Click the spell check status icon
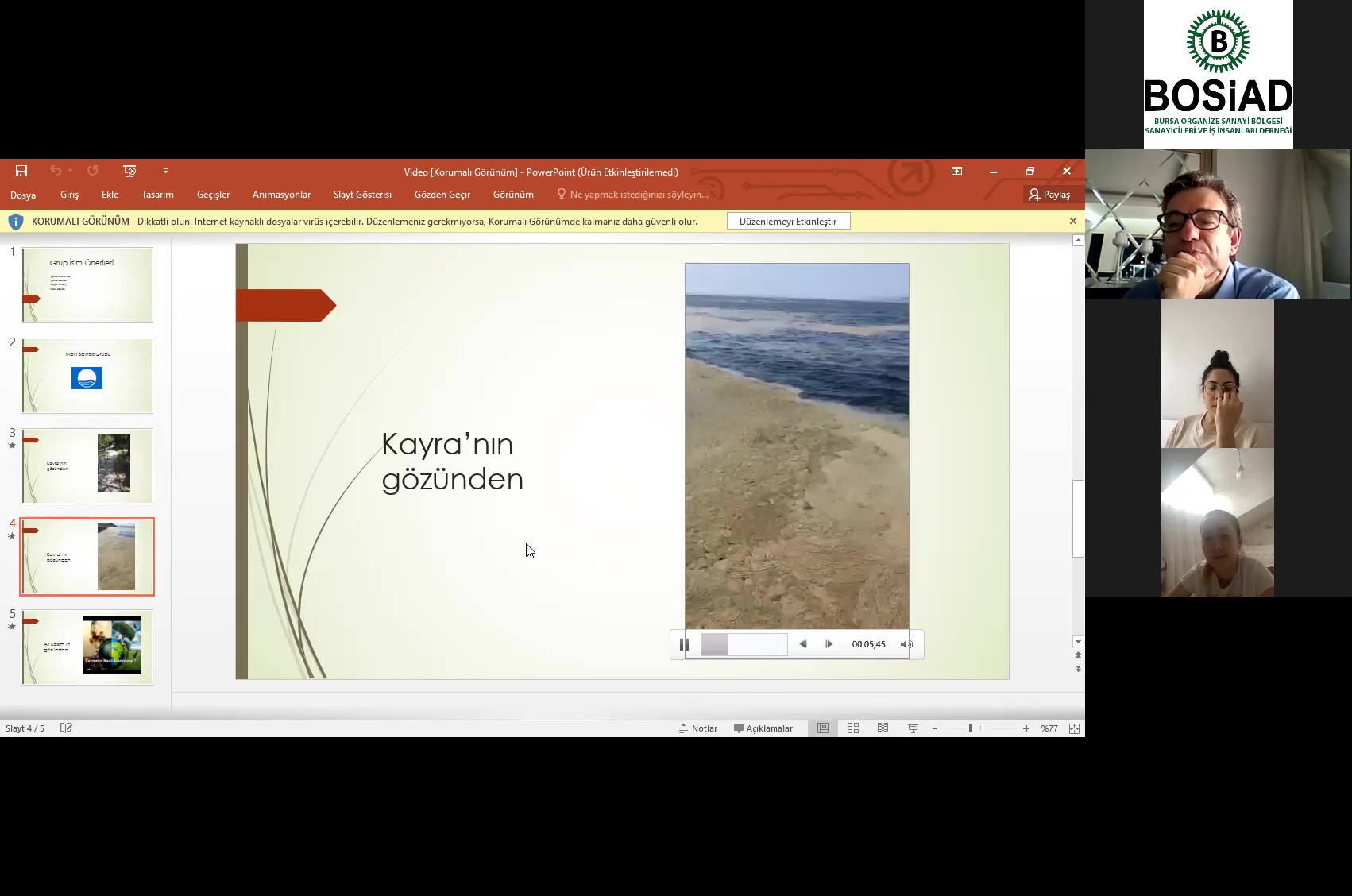1352x896 pixels. (66, 728)
